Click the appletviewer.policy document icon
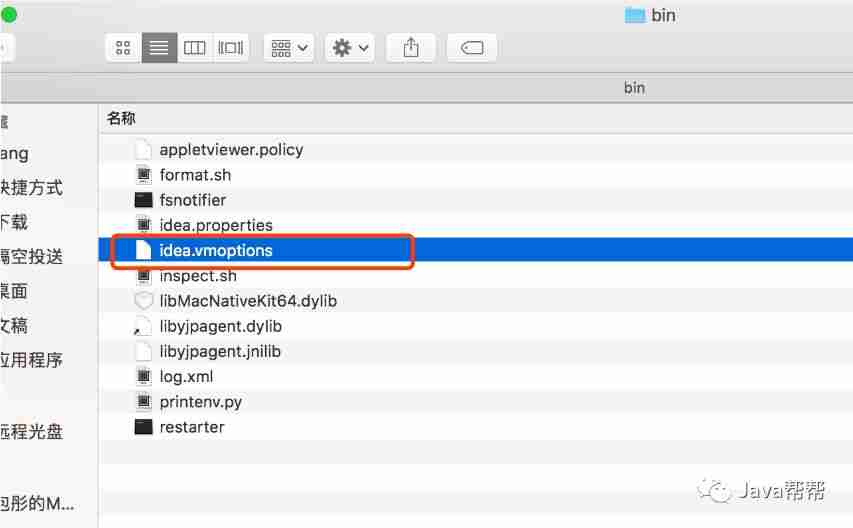This screenshot has width=853, height=528. coord(144,150)
